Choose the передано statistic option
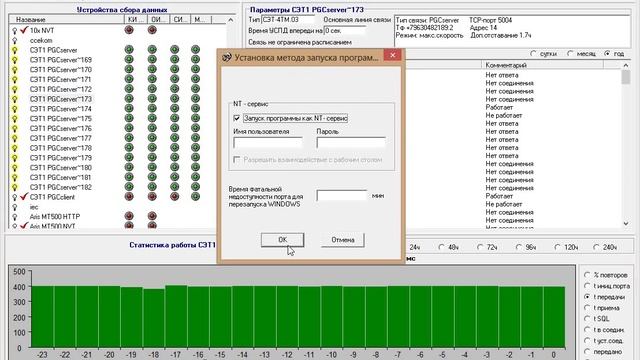 (x=587, y=351)
